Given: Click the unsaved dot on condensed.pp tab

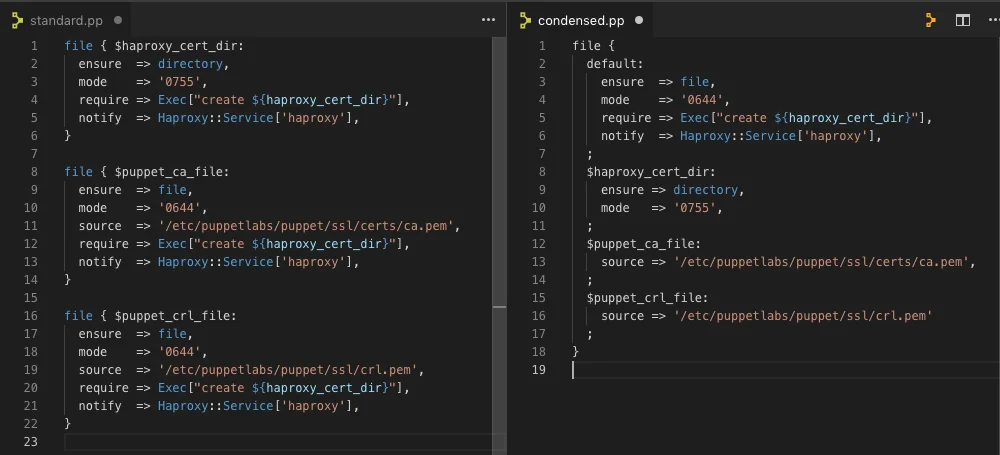Looking at the screenshot, I should pyautogui.click(x=639, y=20).
